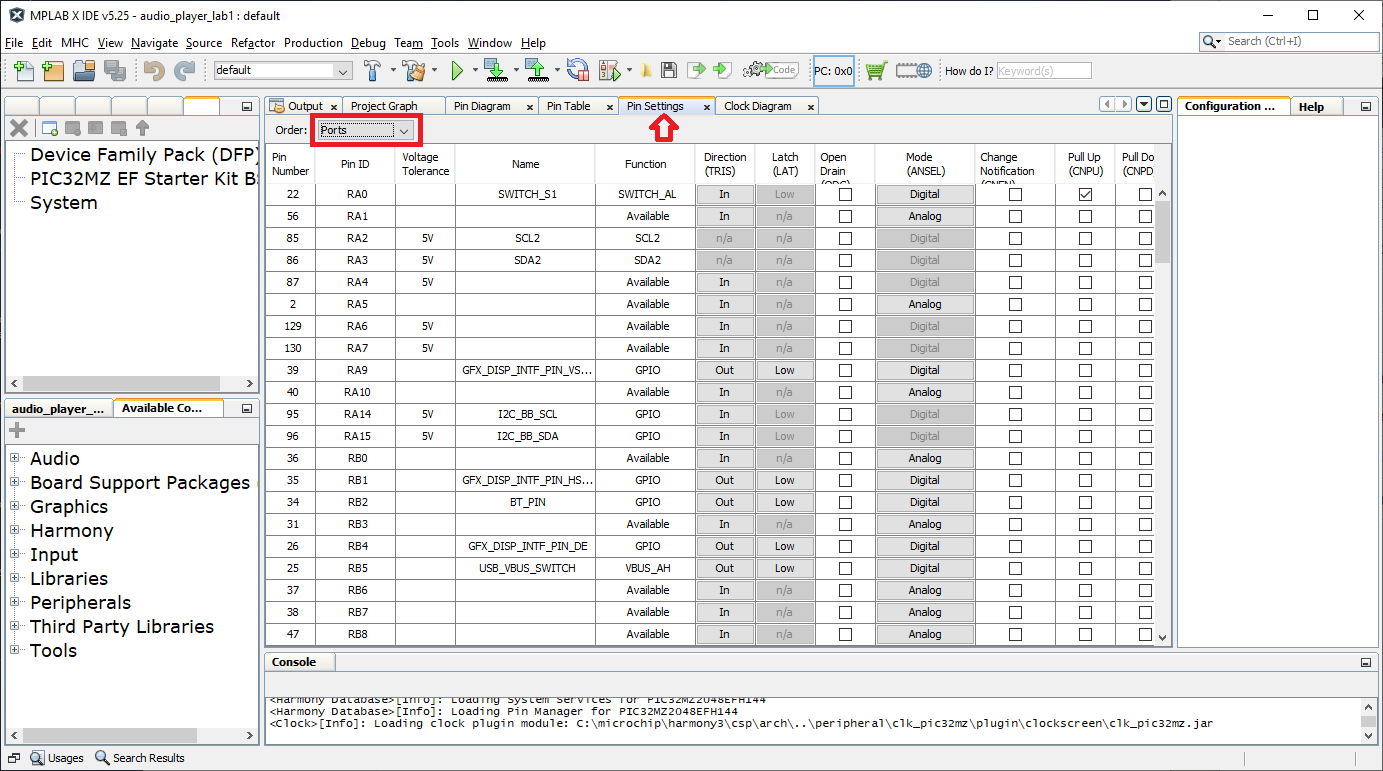Click the Open Project folder icon

pos(84,70)
